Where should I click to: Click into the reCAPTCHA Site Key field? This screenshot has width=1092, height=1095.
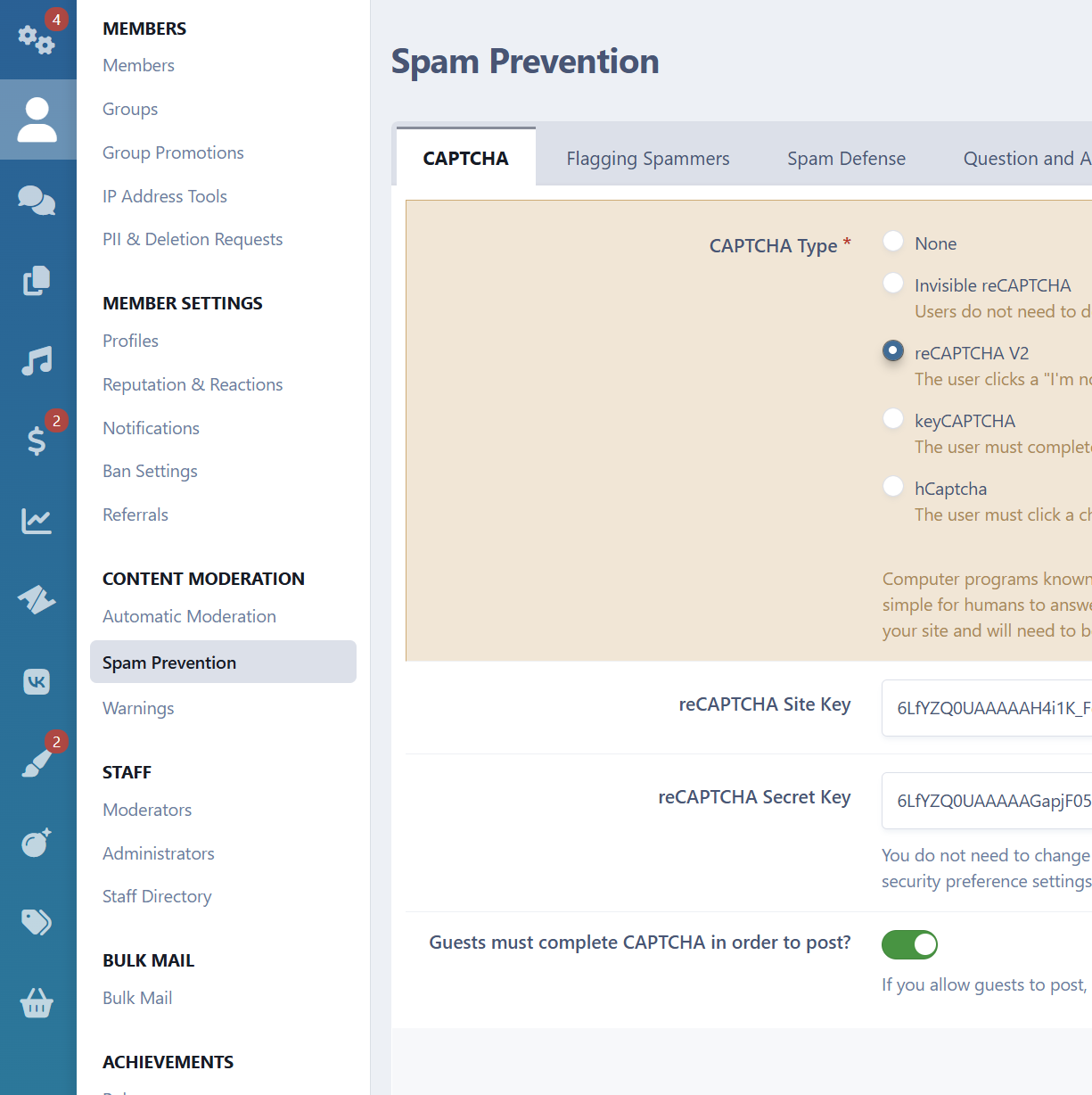(987, 708)
